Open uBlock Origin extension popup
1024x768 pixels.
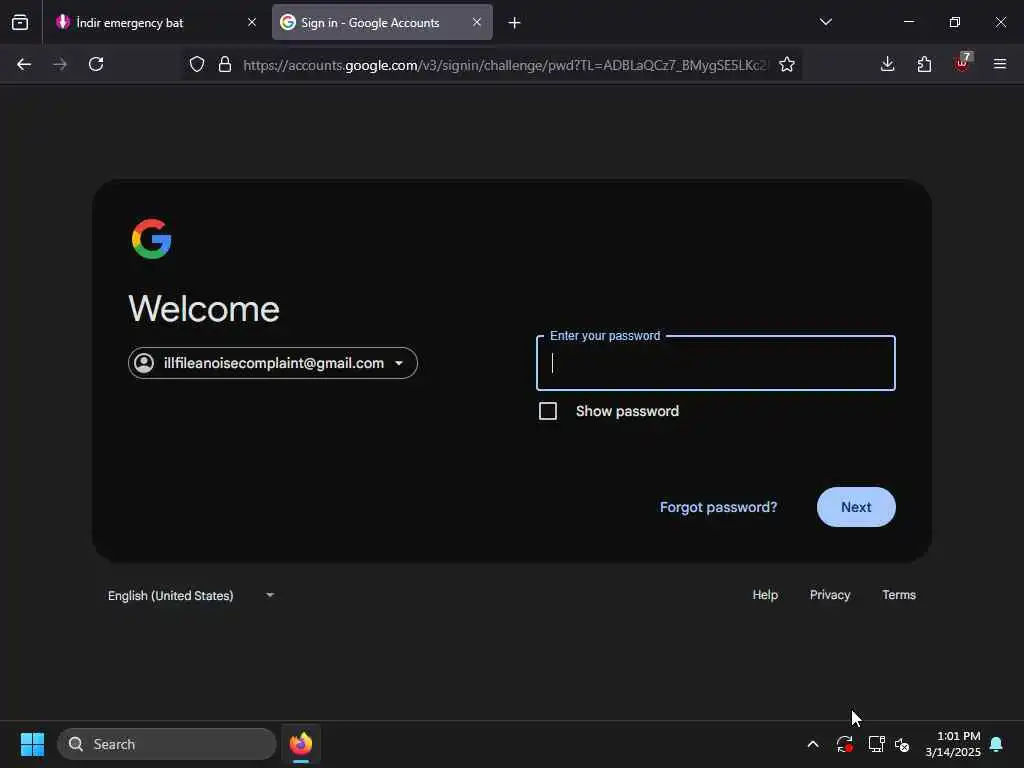(962, 63)
